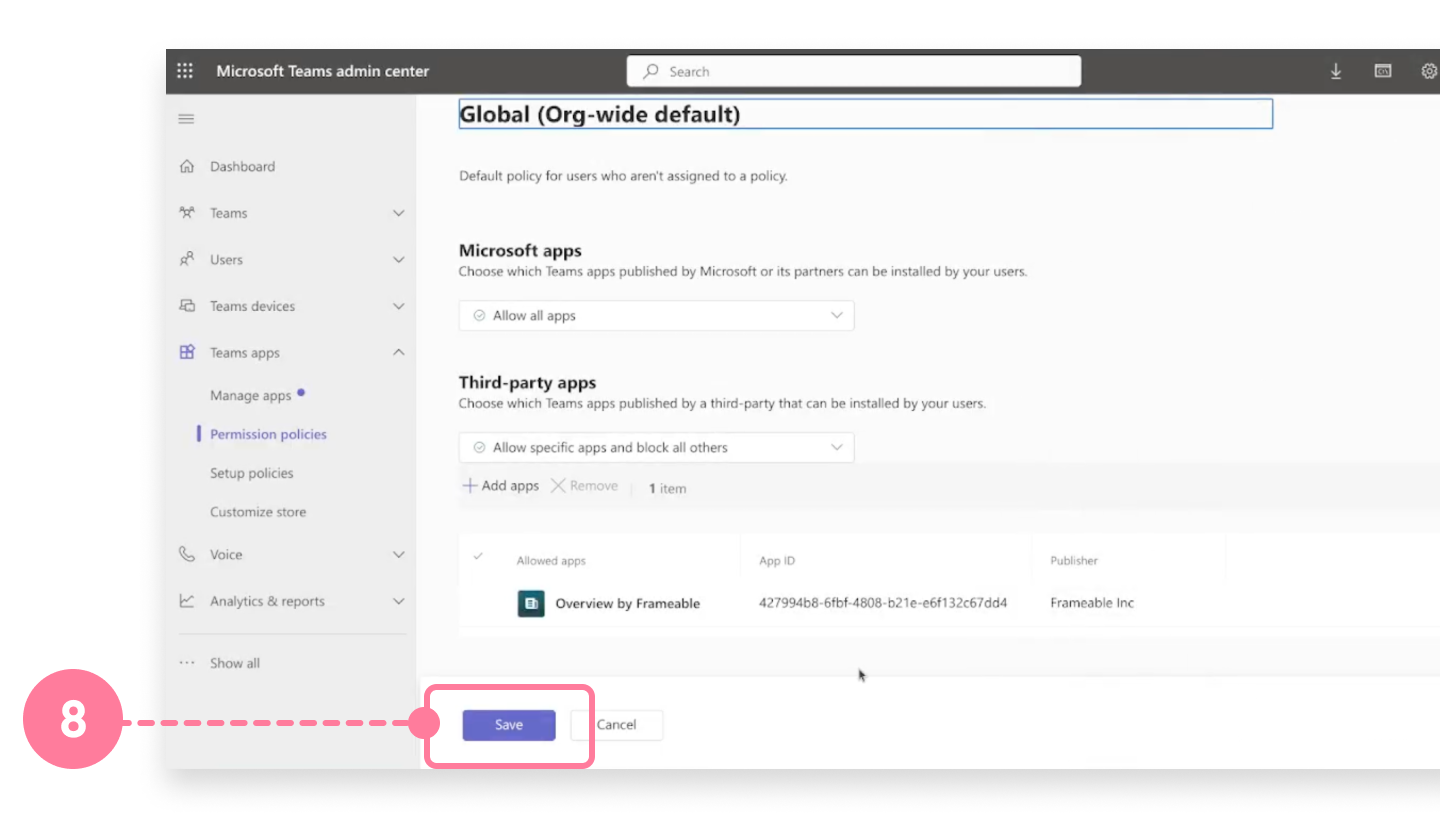Click Show all in sidebar
The image size is (1440, 832).
235,663
